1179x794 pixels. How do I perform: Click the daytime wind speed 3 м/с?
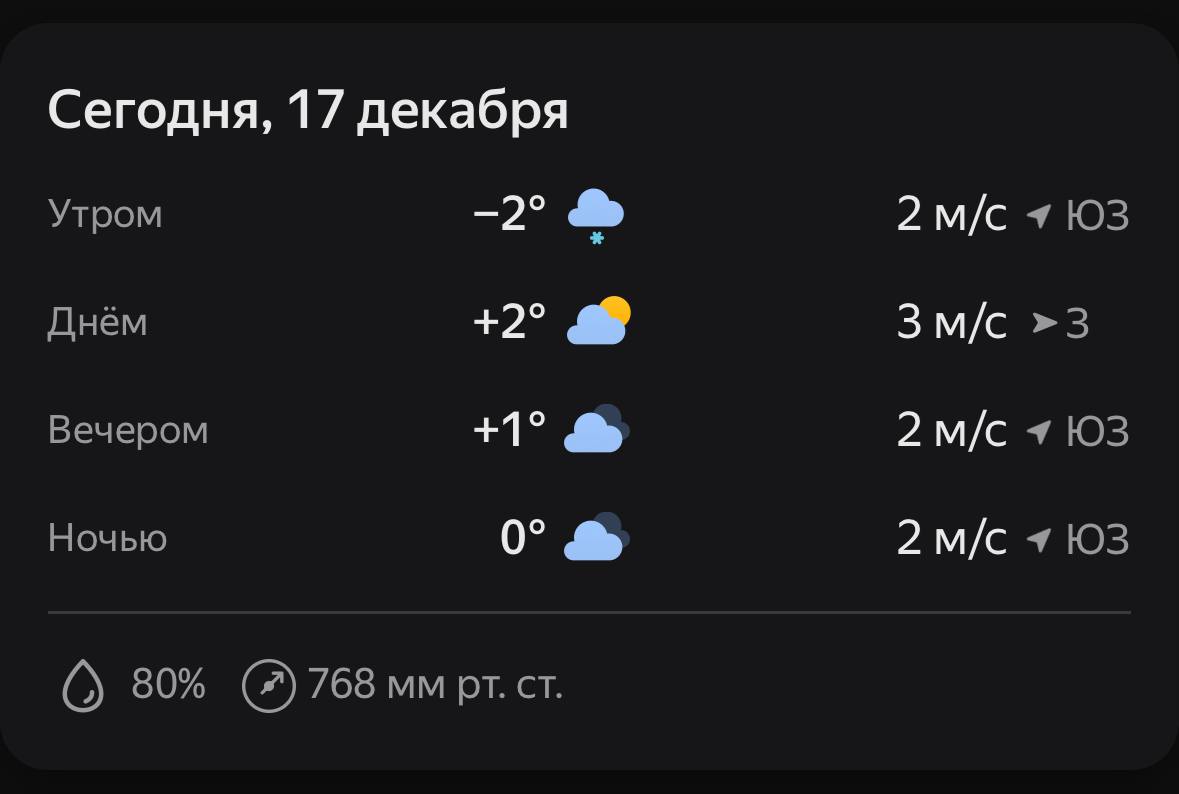click(951, 323)
